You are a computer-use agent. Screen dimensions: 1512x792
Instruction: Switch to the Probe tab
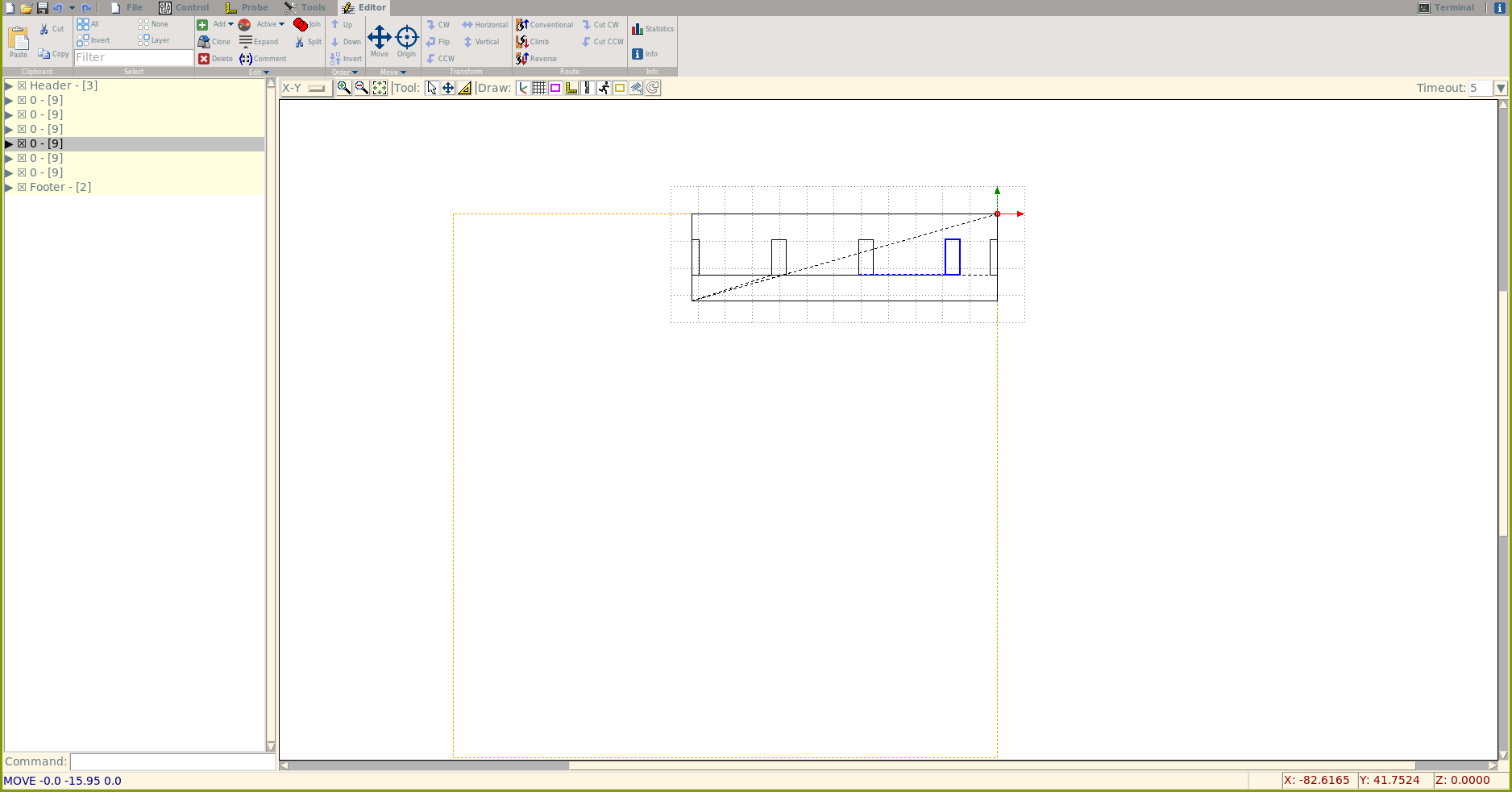point(247,7)
